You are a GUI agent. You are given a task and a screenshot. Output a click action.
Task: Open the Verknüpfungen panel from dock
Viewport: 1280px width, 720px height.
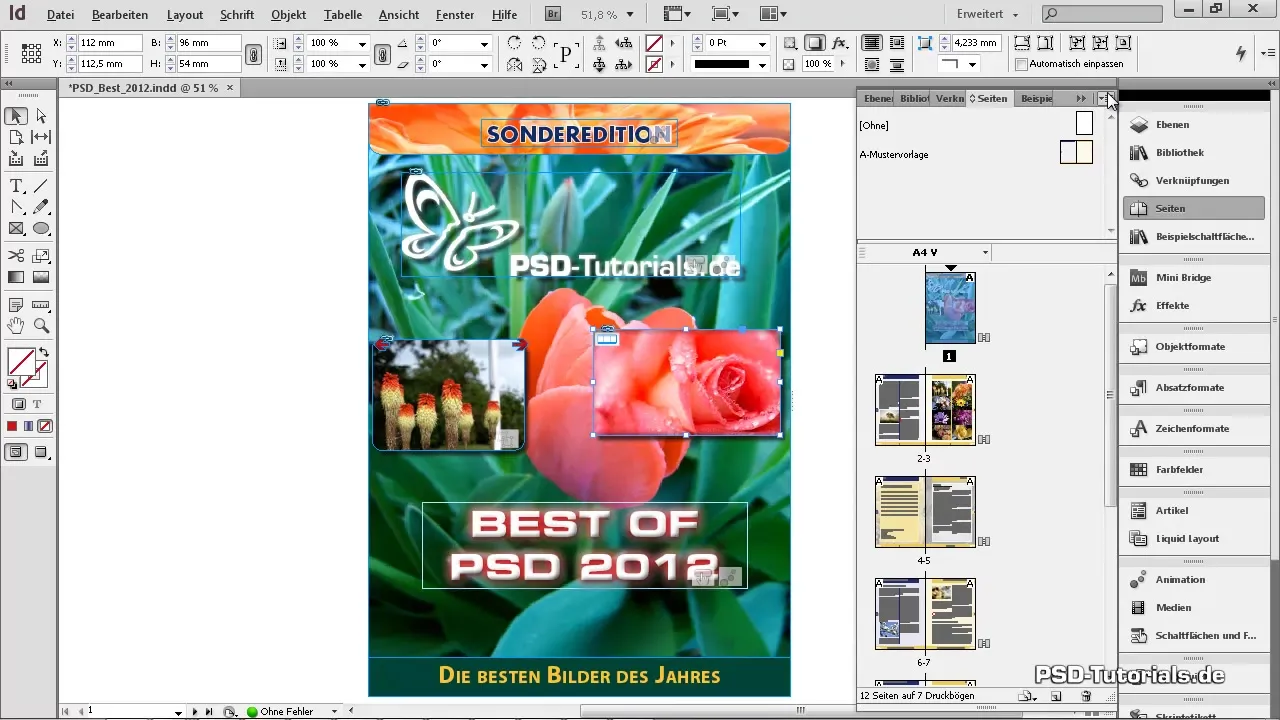point(1194,181)
